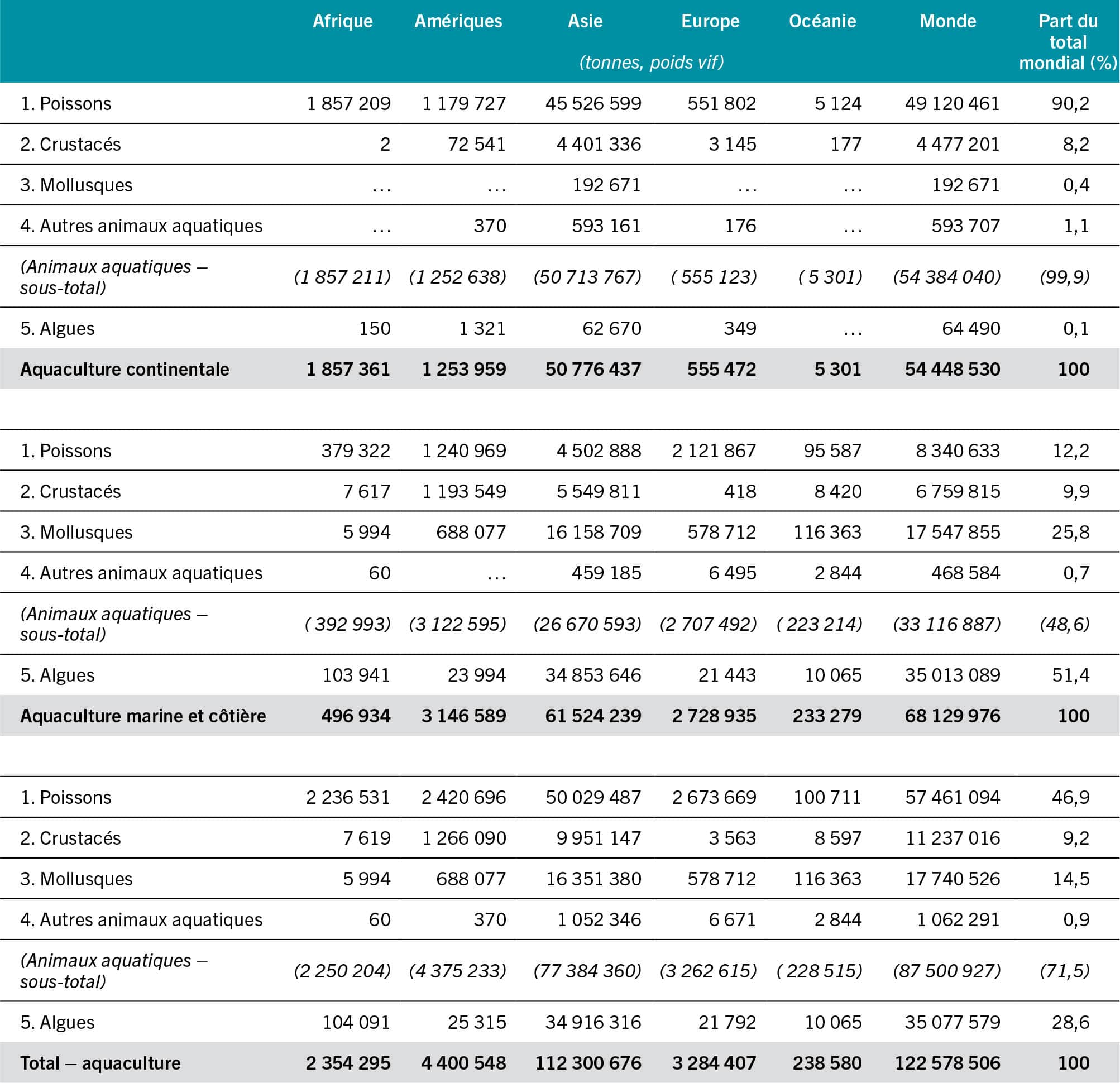
Task: Click the total 61 524 239
Action: [593, 716]
